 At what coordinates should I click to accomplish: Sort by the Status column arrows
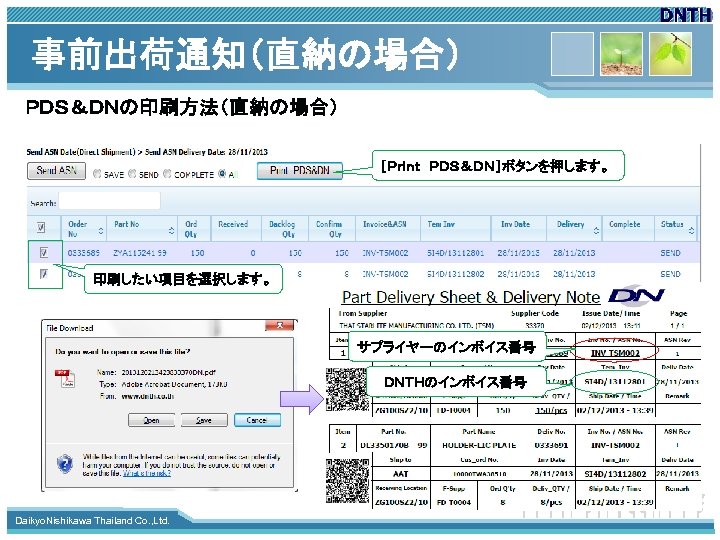click(x=692, y=230)
